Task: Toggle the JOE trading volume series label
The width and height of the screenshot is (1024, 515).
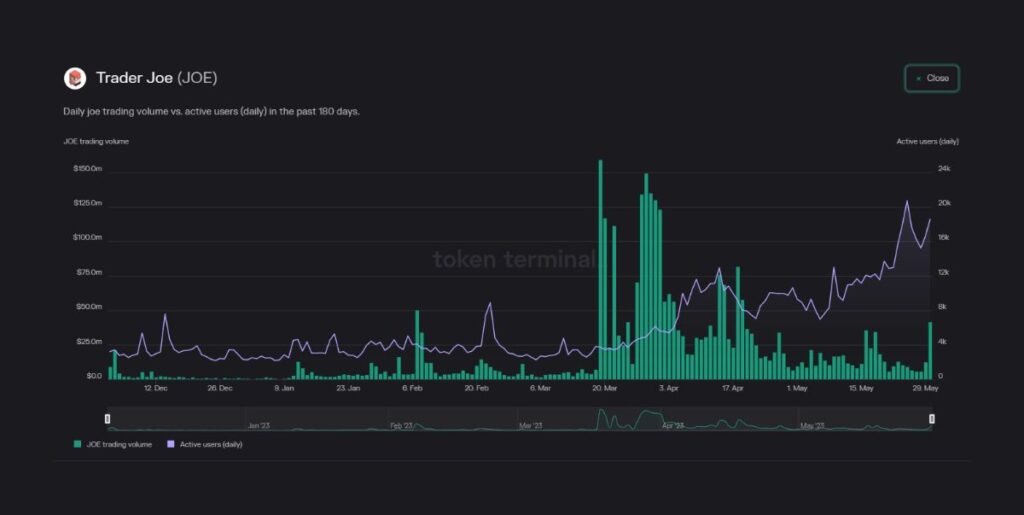Action: tap(119, 444)
